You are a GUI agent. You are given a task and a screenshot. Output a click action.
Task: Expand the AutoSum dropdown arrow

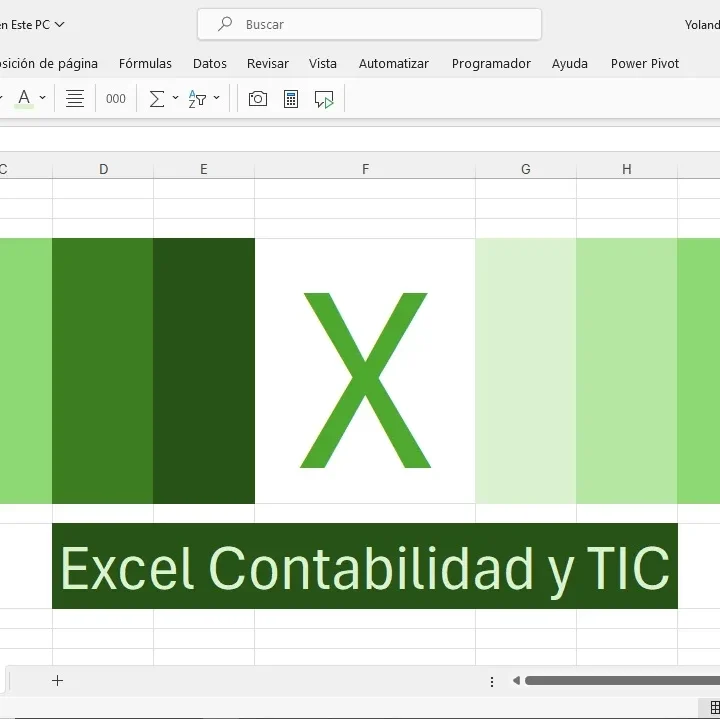pos(175,98)
